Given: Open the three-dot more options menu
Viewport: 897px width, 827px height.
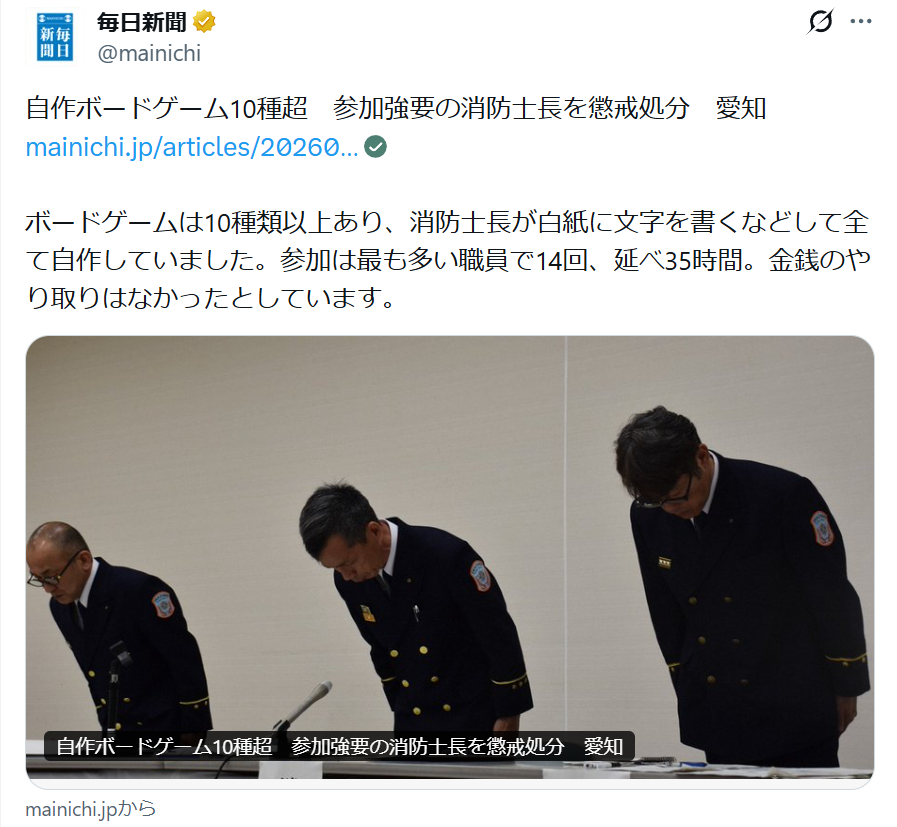Looking at the screenshot, I should [860, 22].
